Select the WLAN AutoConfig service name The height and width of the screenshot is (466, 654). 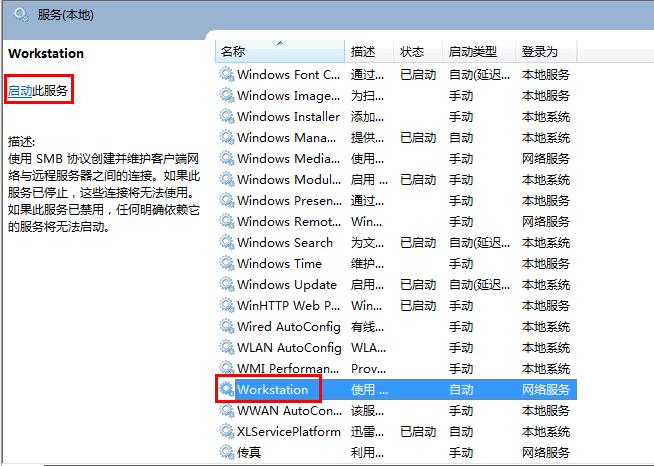pos(289,348)
